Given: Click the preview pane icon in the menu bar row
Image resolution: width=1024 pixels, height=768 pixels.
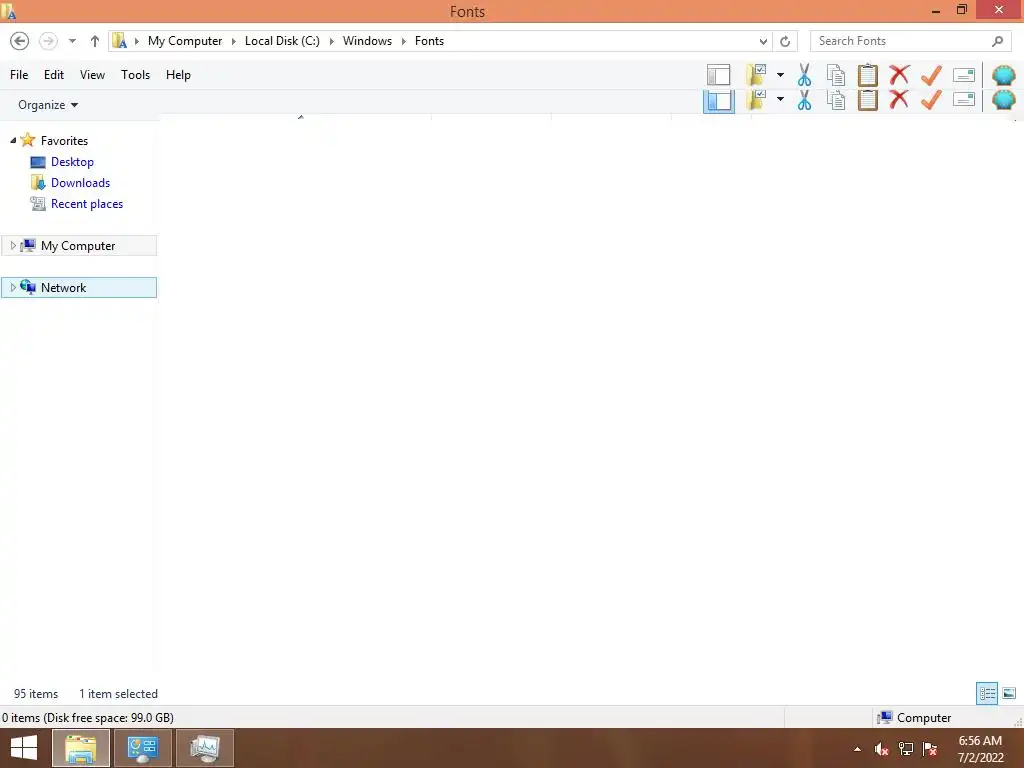Looking at the screenshot, I should pos(718,75).
